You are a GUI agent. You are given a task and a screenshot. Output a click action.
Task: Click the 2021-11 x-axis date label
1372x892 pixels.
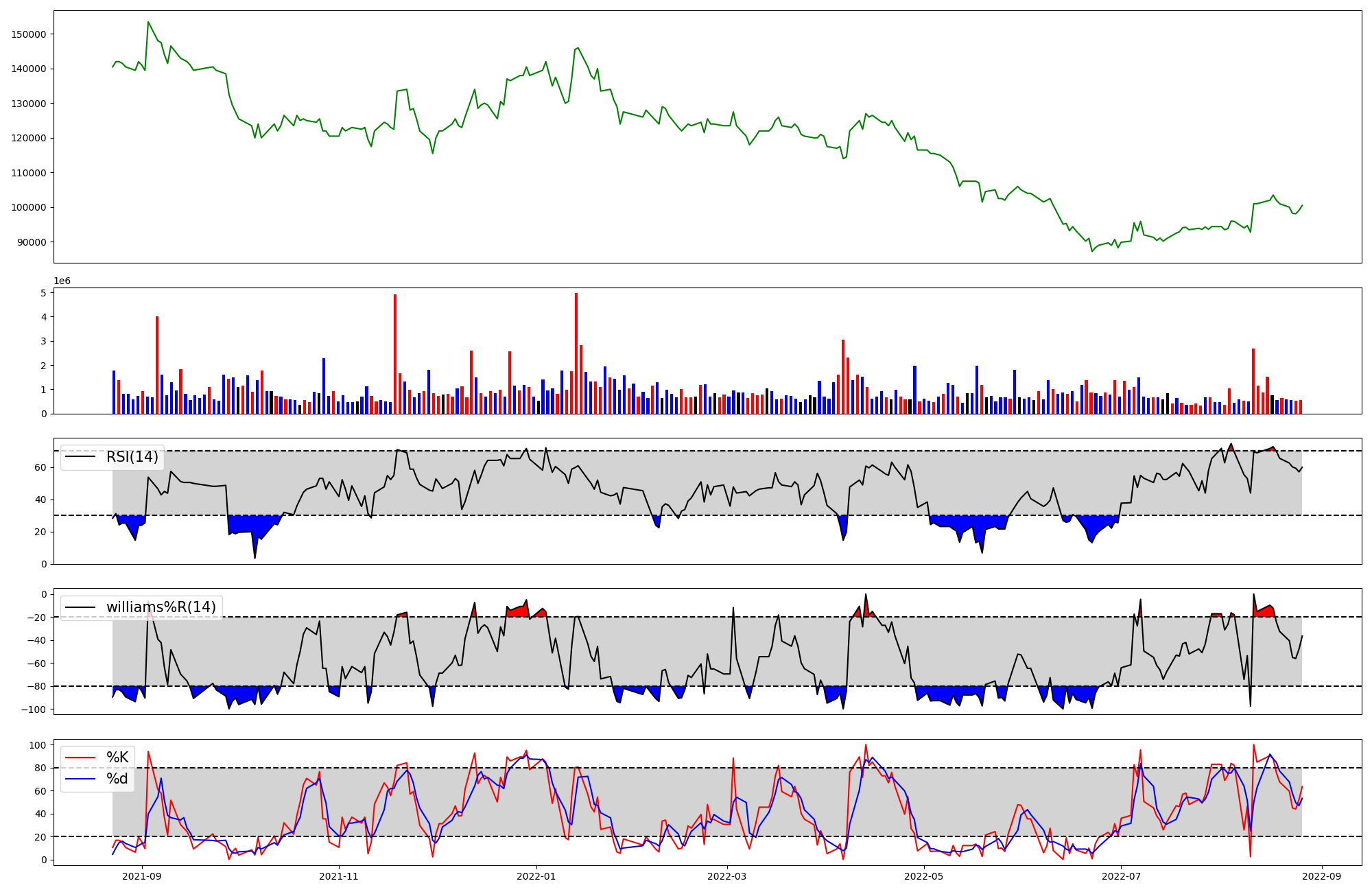click(339, 876)
